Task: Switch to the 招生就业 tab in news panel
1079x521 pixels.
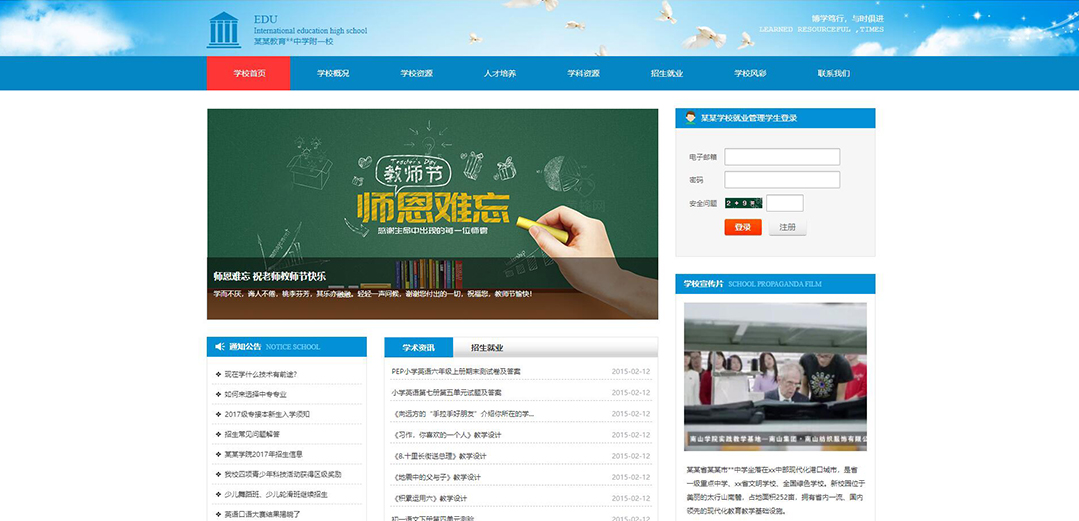Action: coord(486,348)
